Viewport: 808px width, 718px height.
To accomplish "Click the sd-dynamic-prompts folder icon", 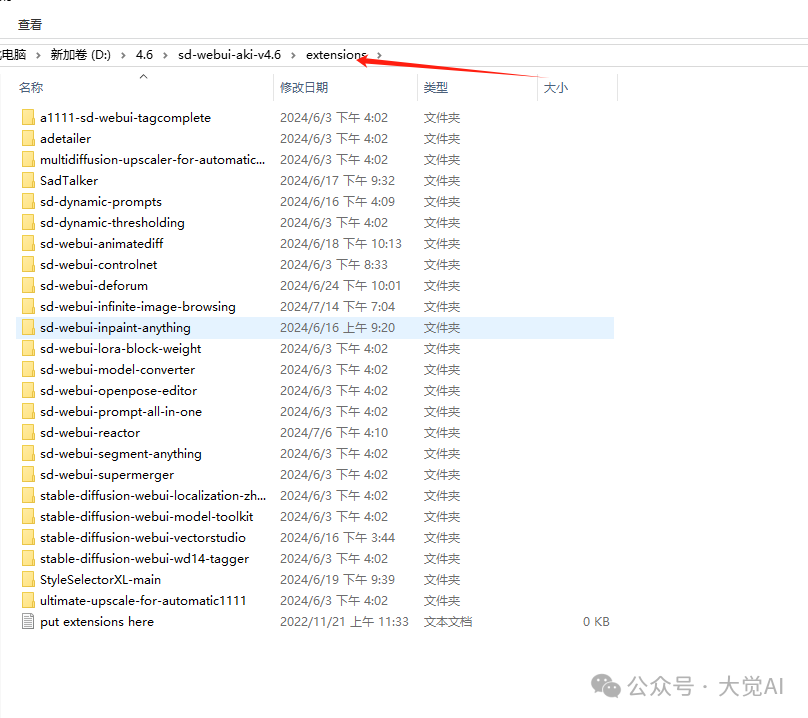I will coord(28,202).
